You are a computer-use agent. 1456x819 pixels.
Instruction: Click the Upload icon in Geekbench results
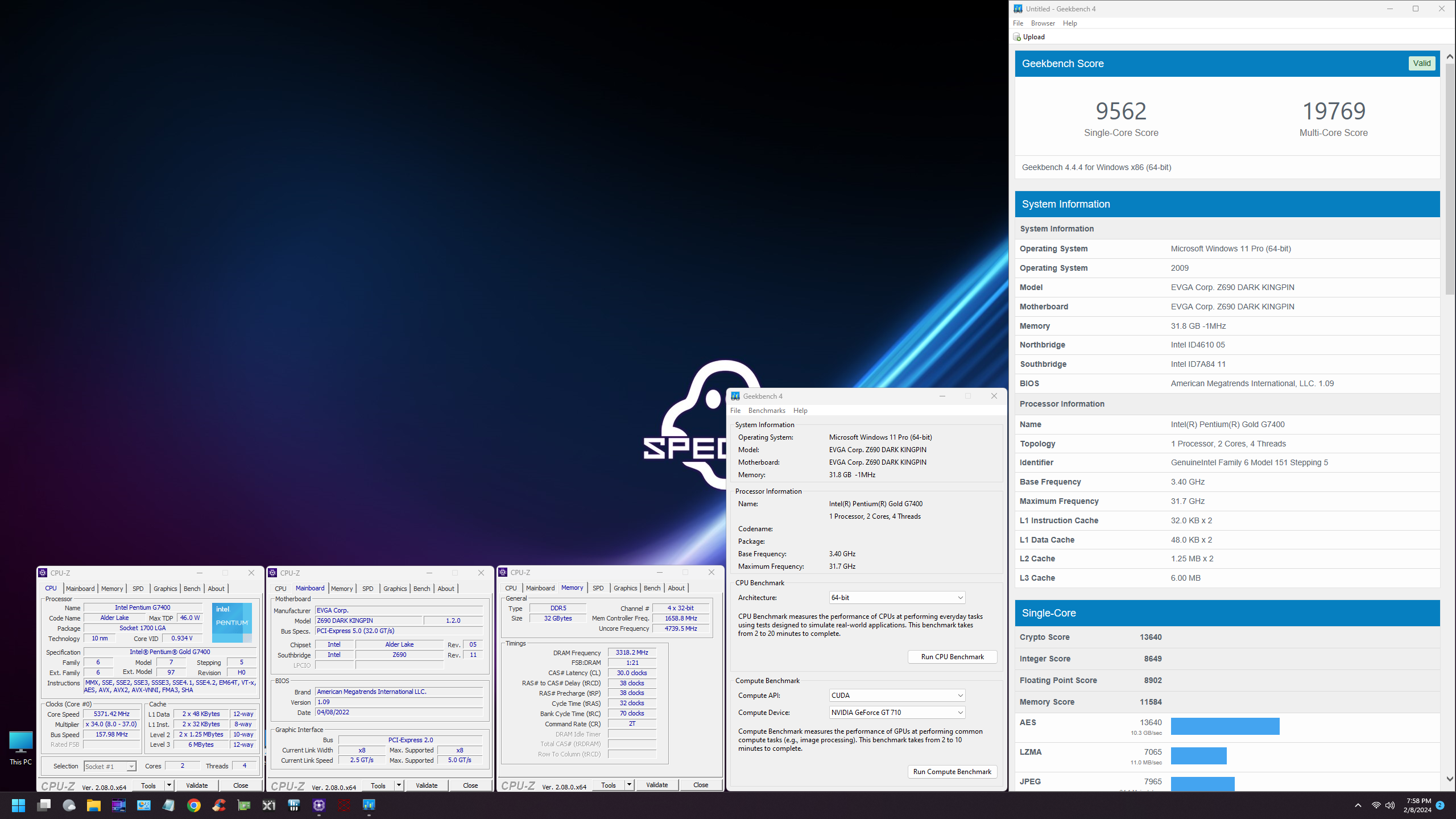(x=1017, y=37)
